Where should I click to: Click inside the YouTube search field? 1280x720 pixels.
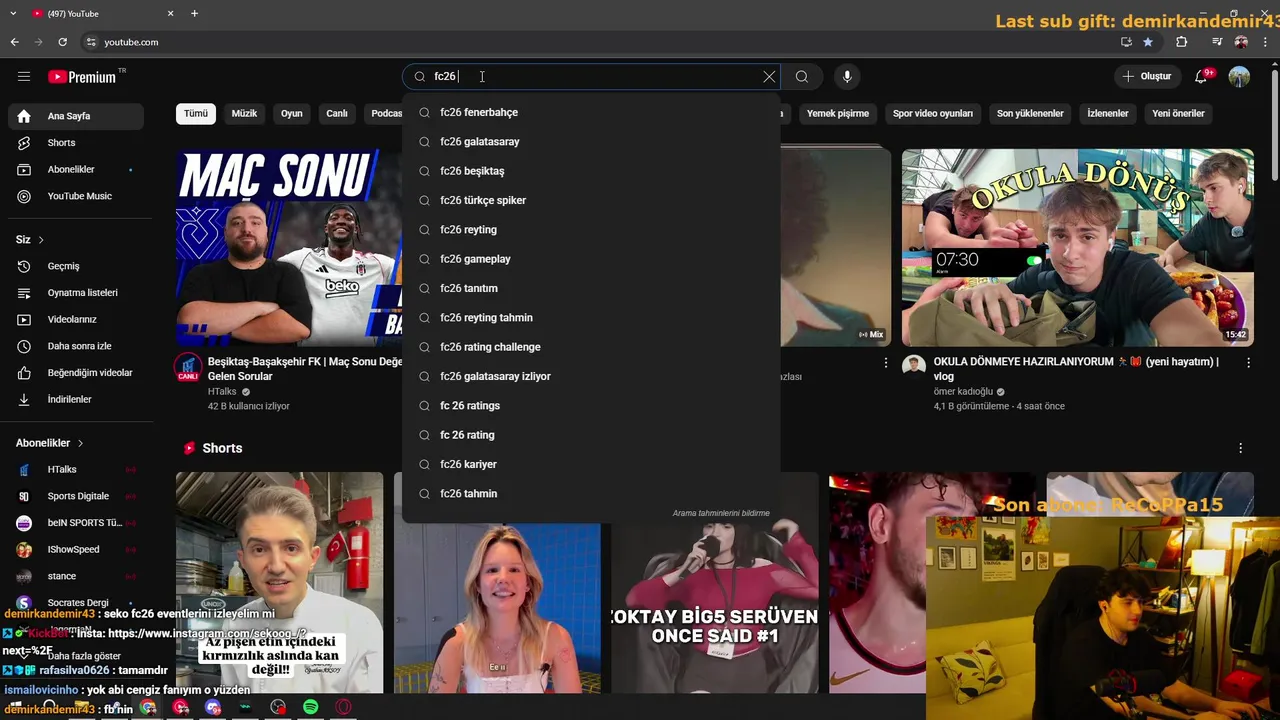click(590, 77)
